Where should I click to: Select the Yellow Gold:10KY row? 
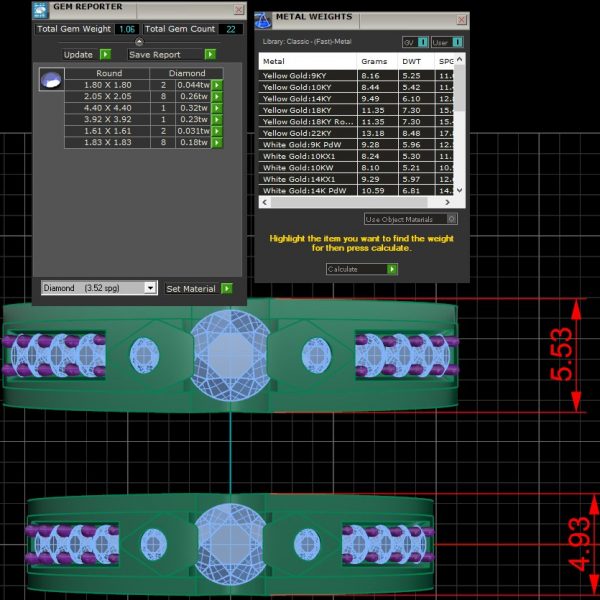[356, 87]
